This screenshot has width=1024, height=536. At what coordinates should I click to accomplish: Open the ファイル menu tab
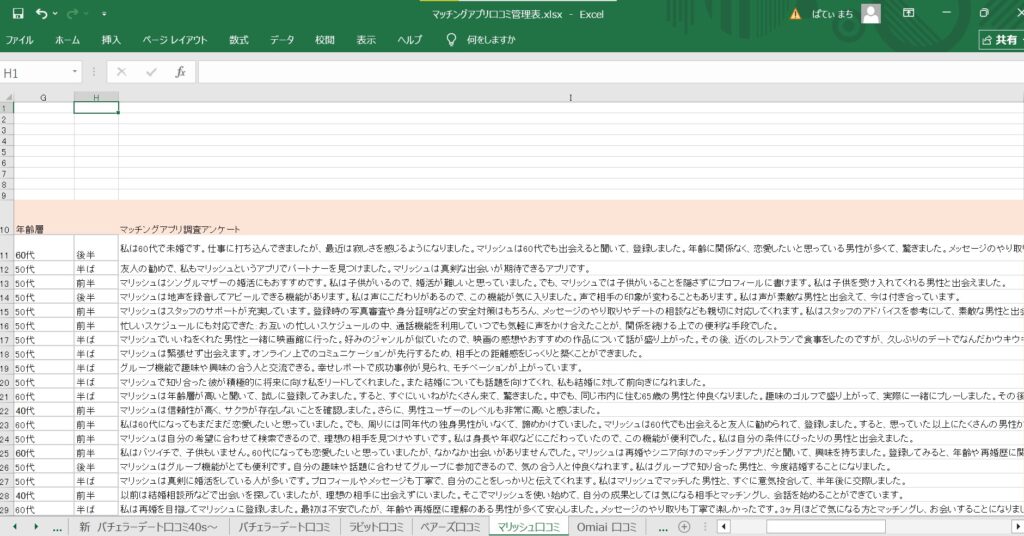tap(20, 40)
